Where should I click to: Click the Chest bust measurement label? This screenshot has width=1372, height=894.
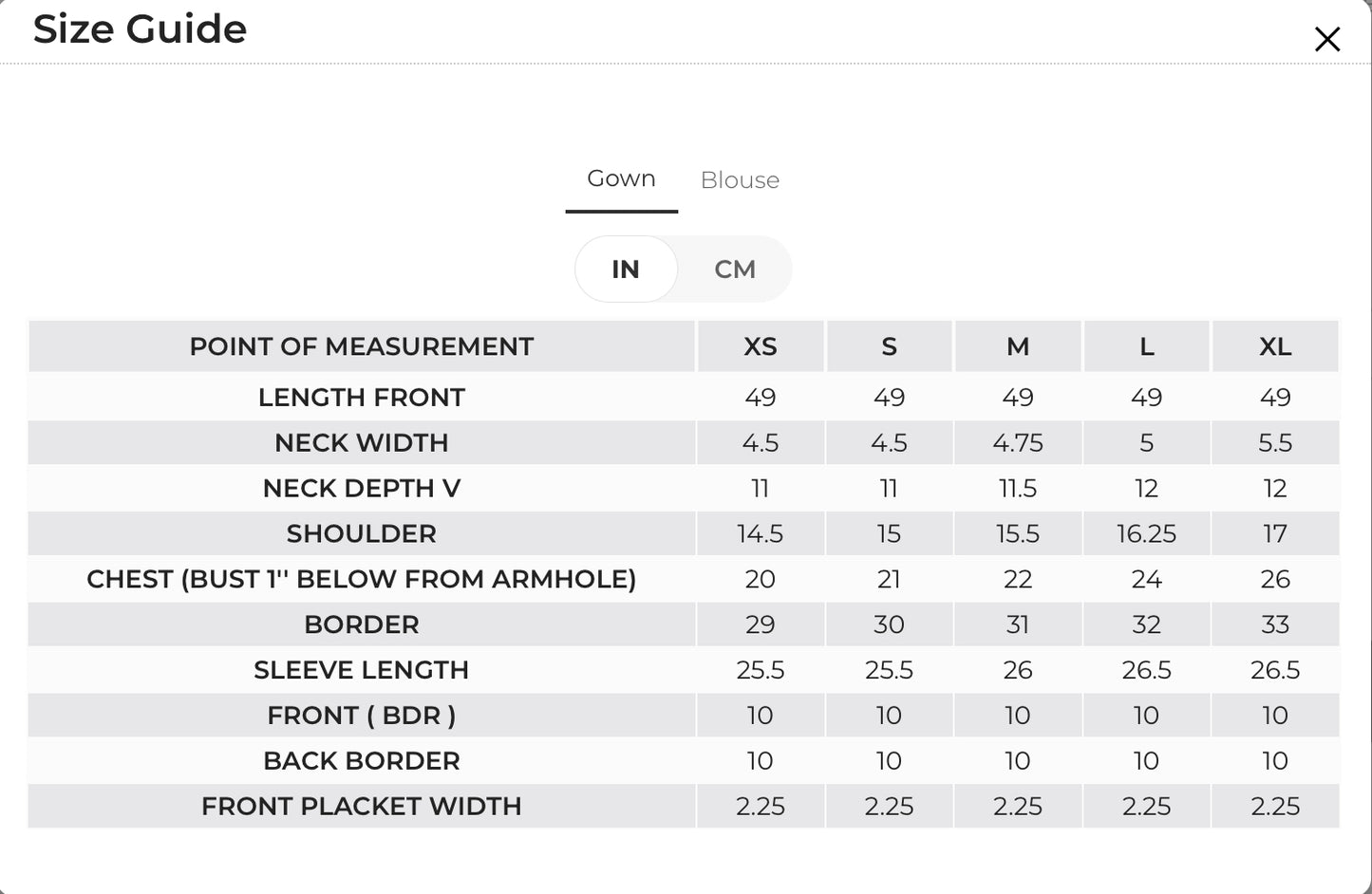[362, 580]
